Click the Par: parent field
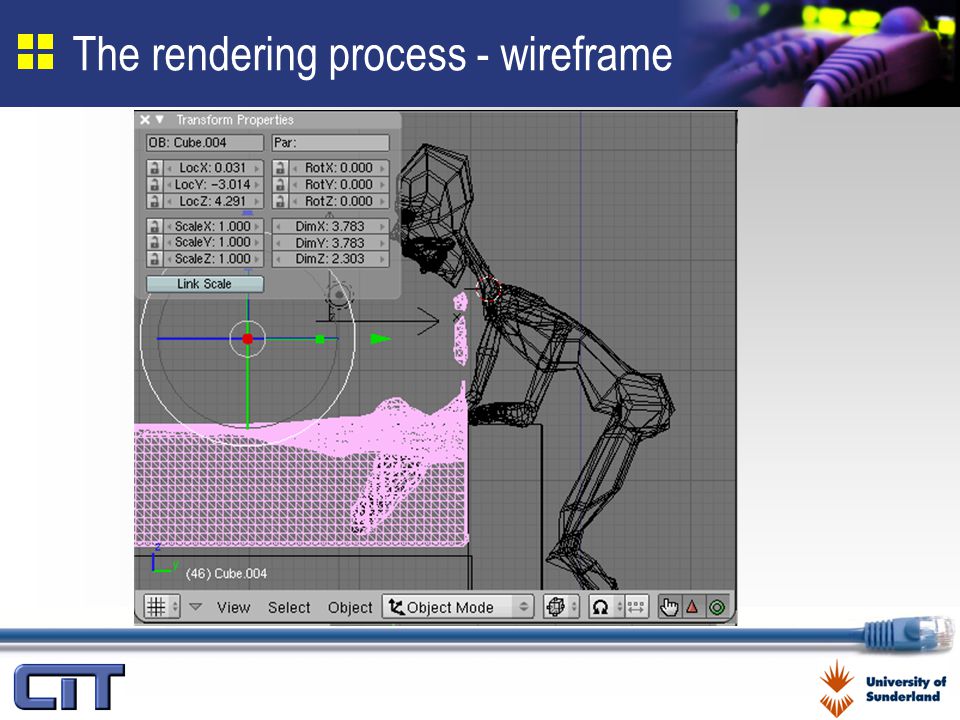 pyautogui.click(x=330, y=143)
